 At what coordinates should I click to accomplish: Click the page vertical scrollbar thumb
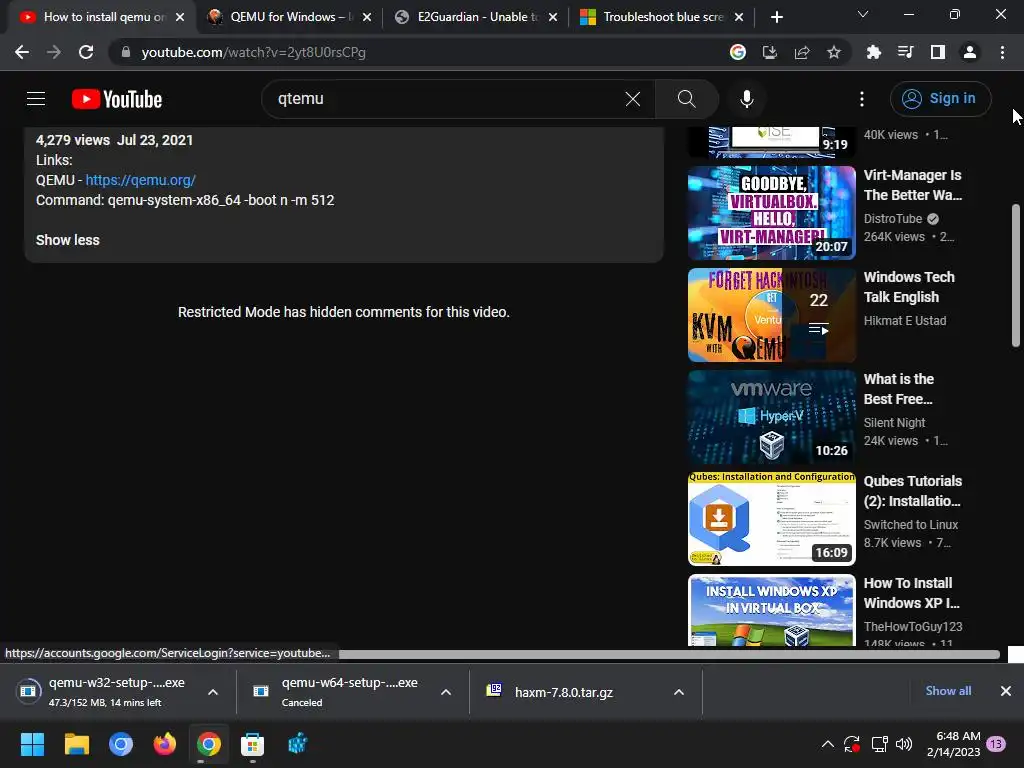click(x=1016, y=275)
